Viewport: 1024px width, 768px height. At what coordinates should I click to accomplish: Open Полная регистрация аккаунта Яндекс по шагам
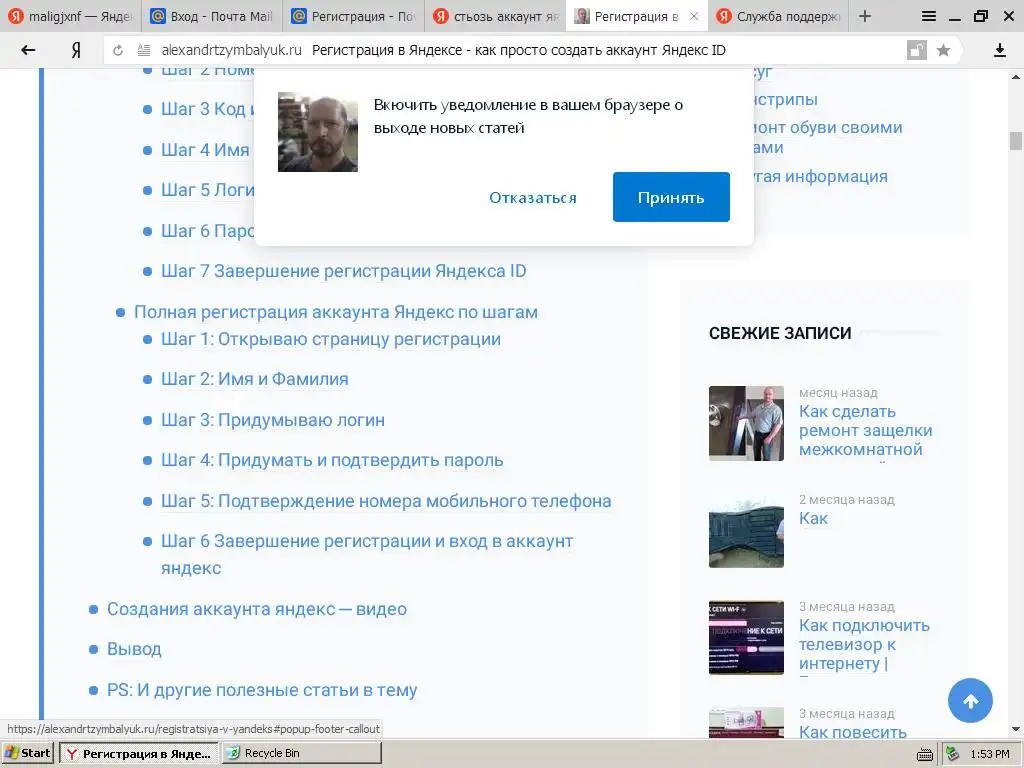336,312
